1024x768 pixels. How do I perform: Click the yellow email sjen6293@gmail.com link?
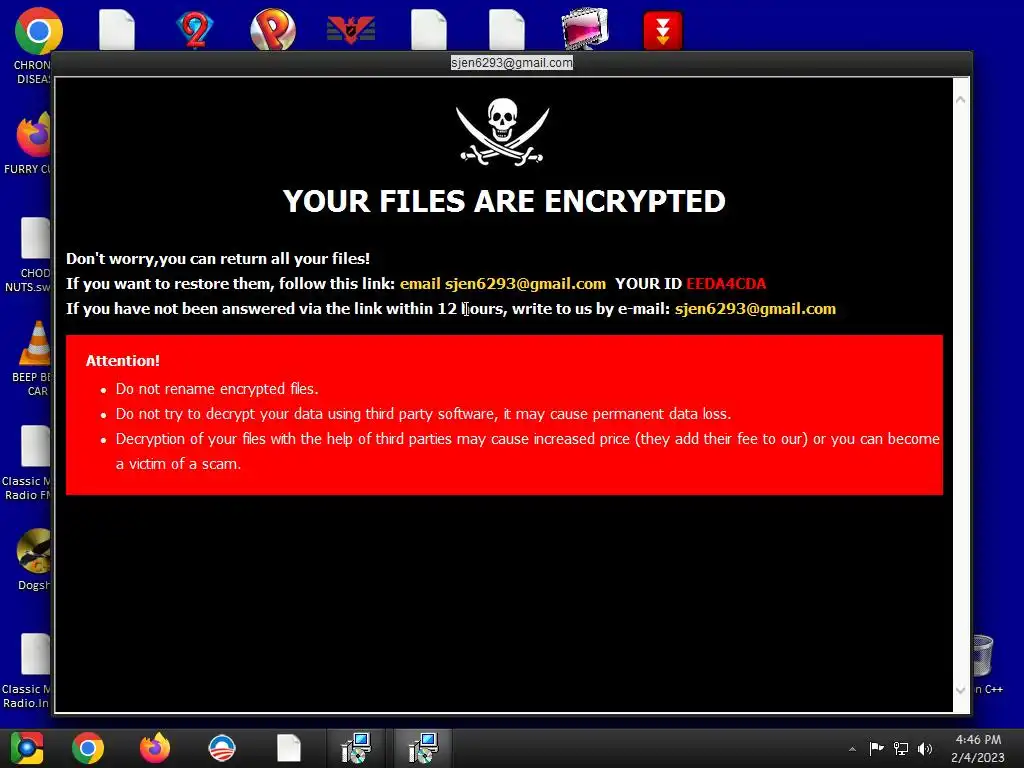coord(503,284)
